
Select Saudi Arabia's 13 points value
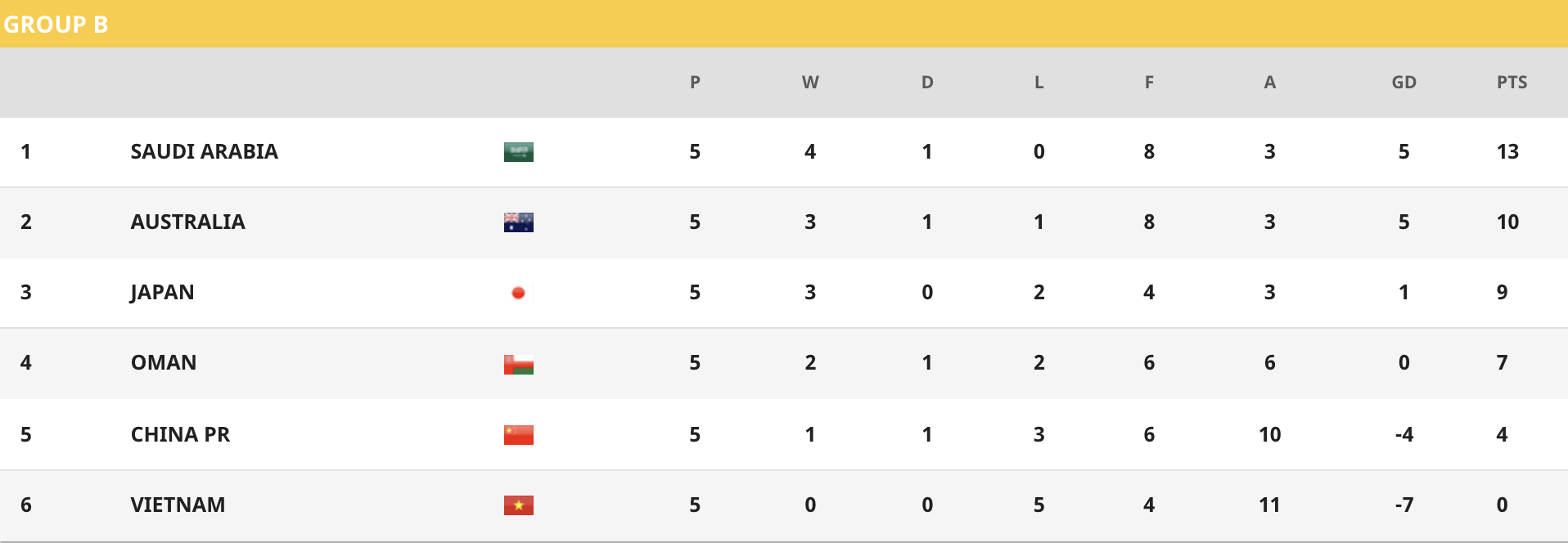coord(1507,151)
